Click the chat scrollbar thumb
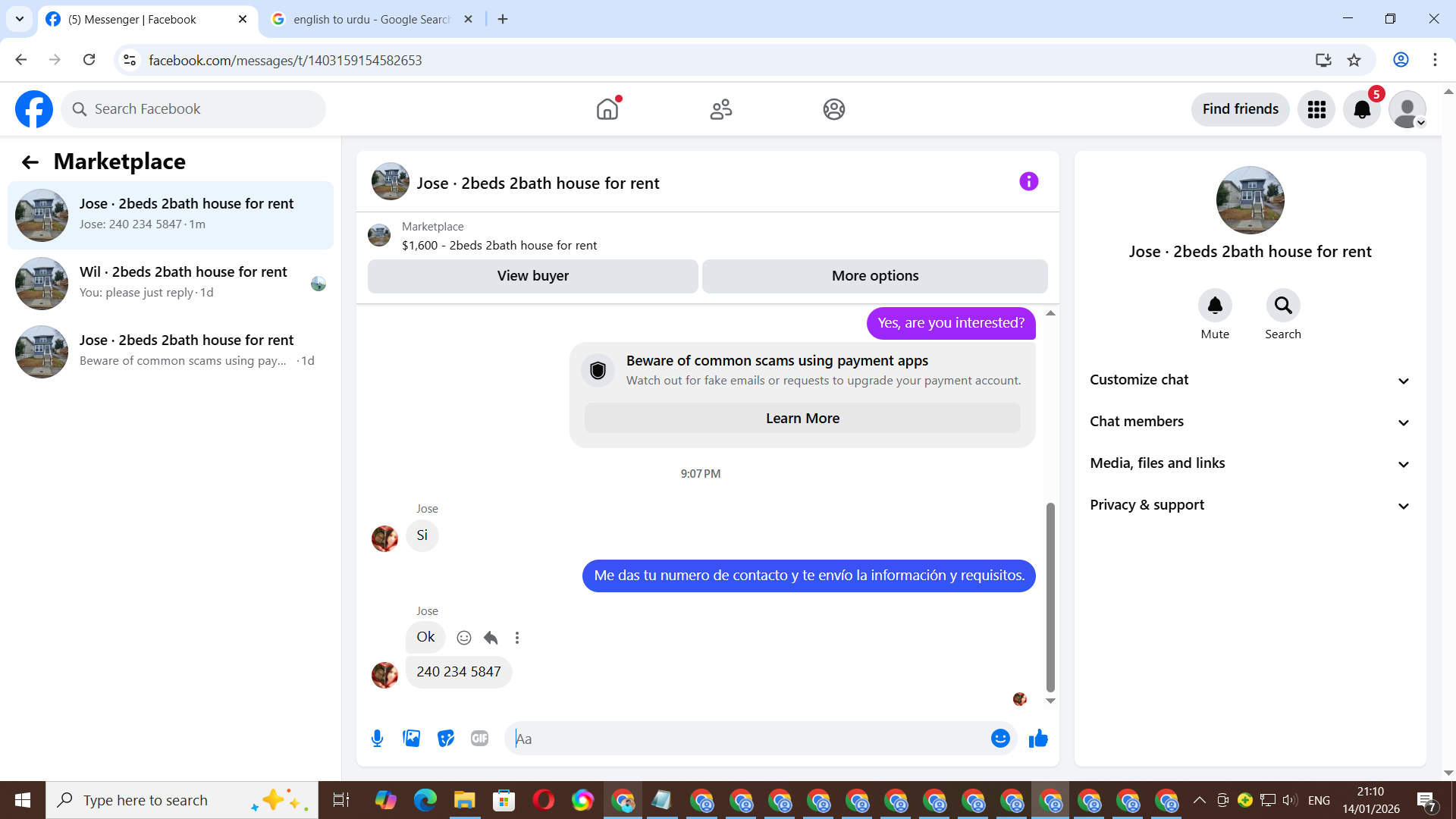The image size is (1456, 819). pos(1050,596)
